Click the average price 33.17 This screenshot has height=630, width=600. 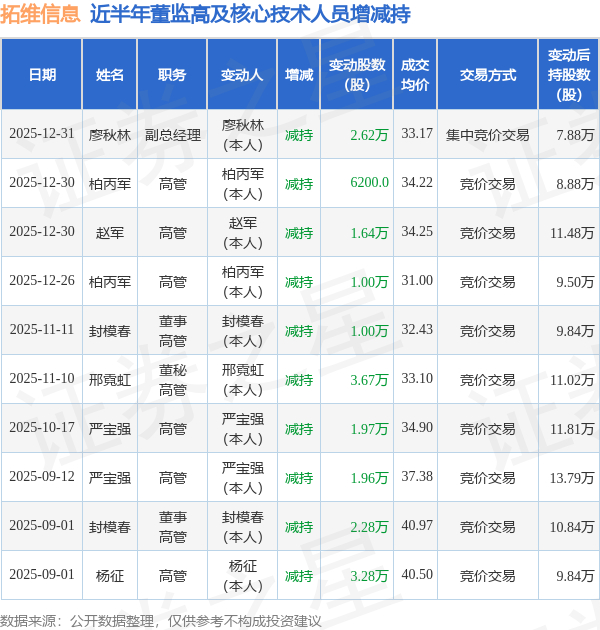pyautogui.click(x=417, y=133)
